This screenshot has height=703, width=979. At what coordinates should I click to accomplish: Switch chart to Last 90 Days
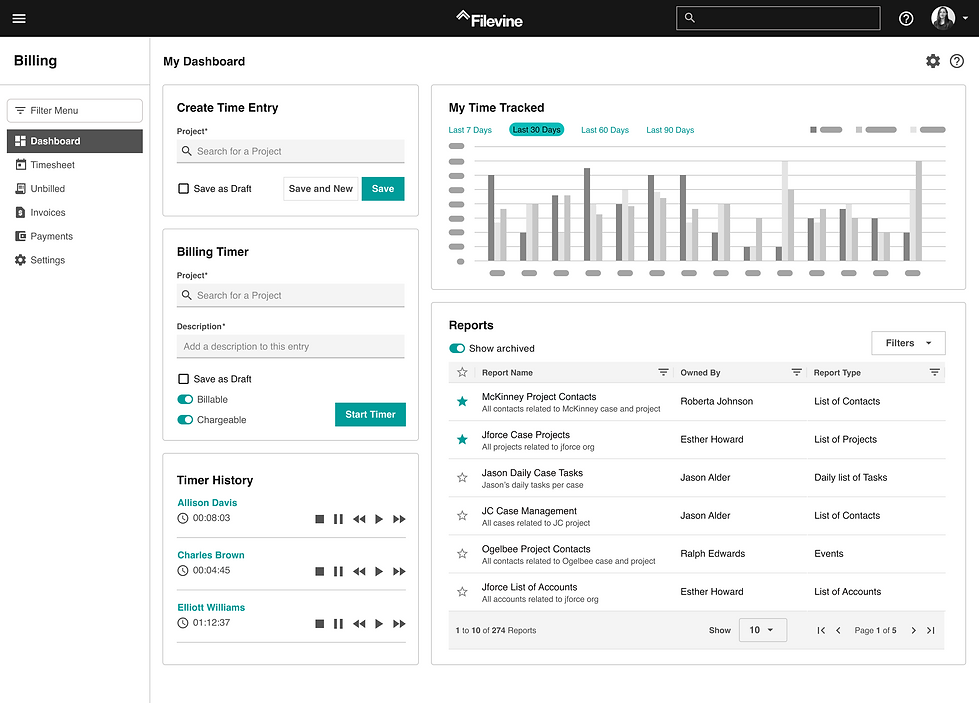670,130
